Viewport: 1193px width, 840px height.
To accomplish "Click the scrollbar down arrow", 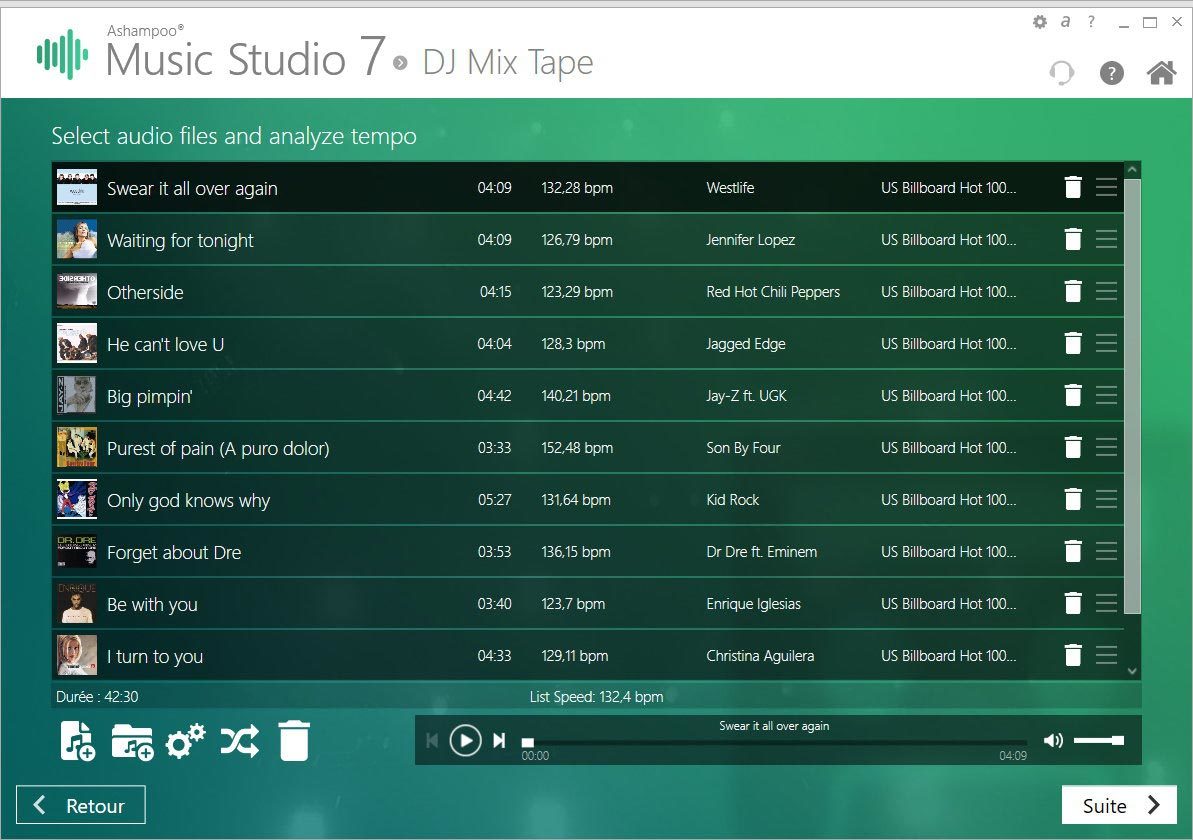I will click(1132, 670).
